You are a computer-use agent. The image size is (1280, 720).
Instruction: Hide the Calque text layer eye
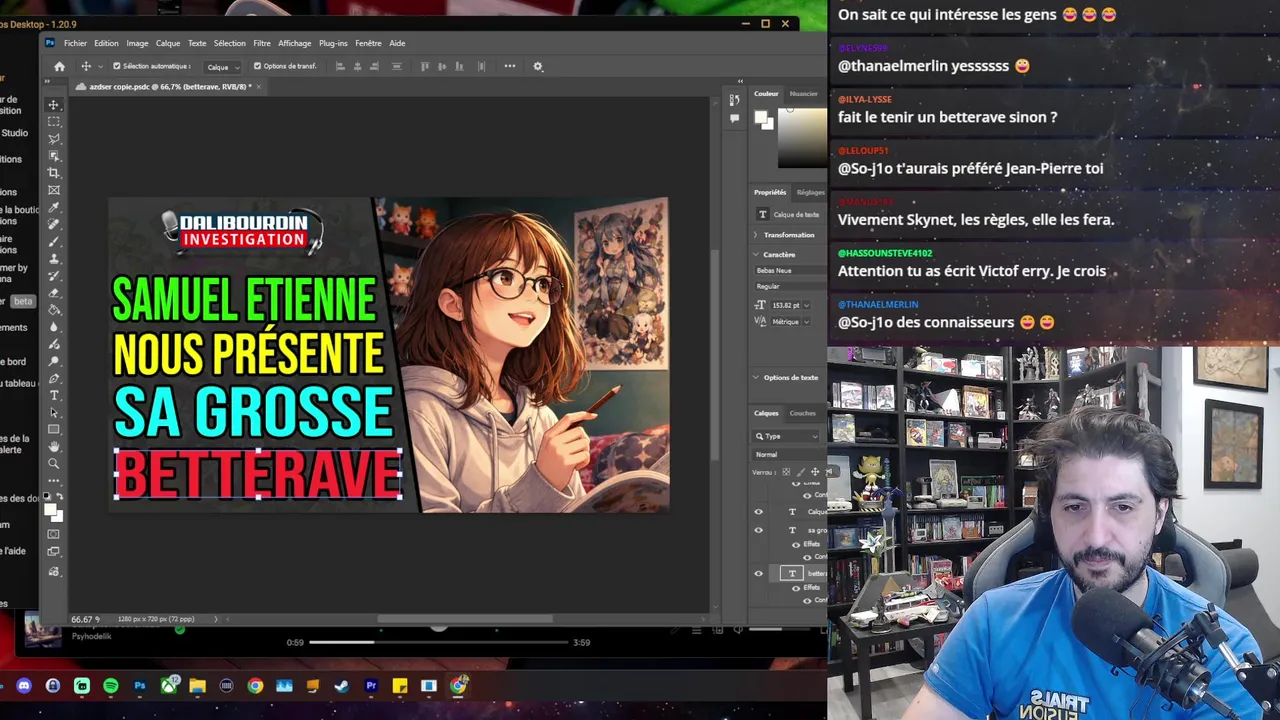[x=758, y=511]
